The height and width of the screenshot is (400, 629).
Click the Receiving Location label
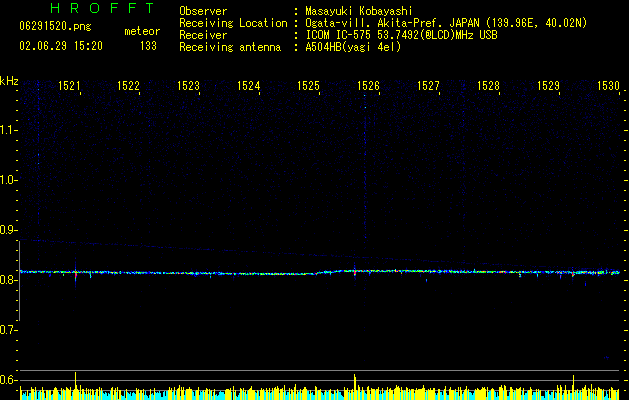[233, 23]
